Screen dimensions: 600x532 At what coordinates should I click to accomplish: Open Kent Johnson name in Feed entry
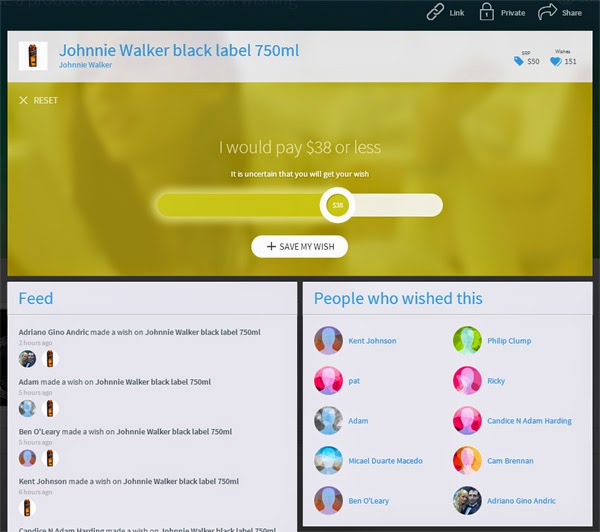(x=42, y=481)
